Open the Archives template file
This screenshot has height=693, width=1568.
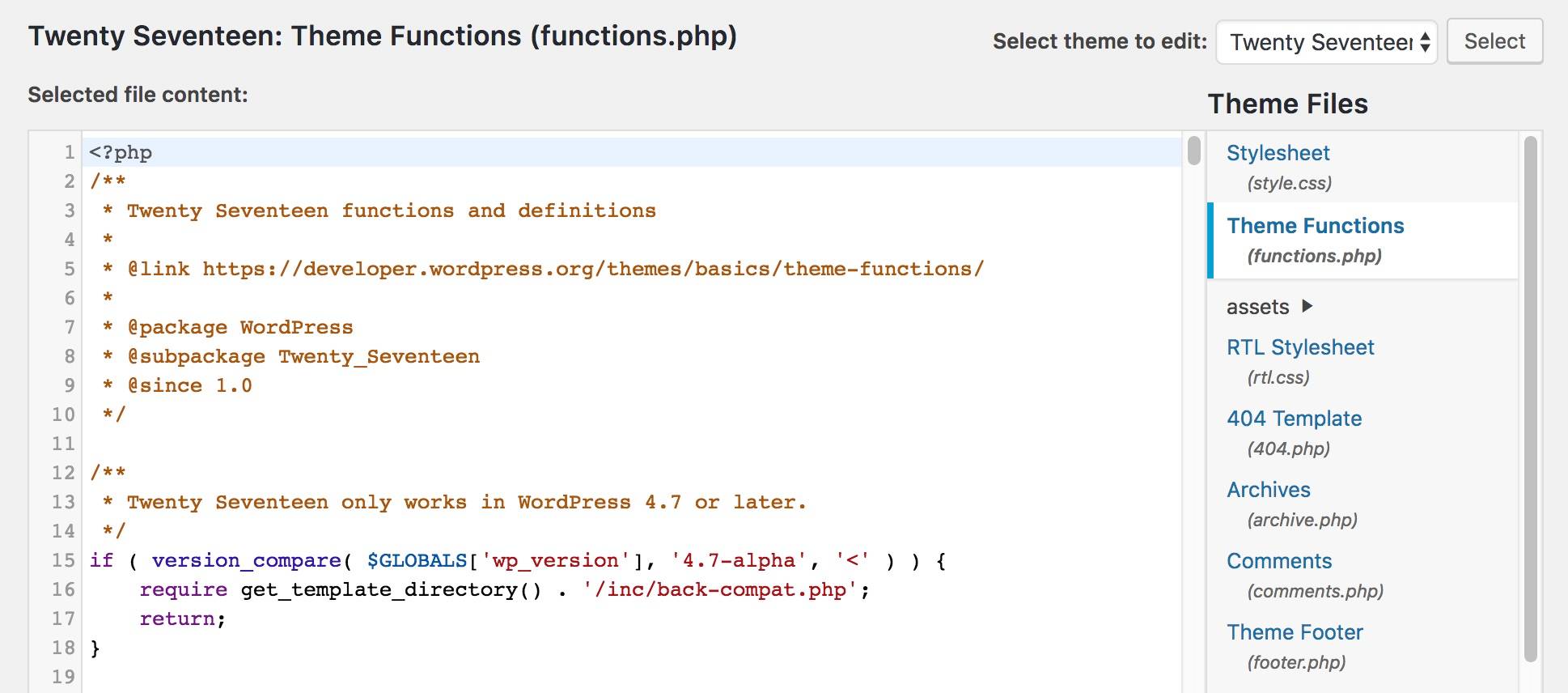click(1269, 489)
